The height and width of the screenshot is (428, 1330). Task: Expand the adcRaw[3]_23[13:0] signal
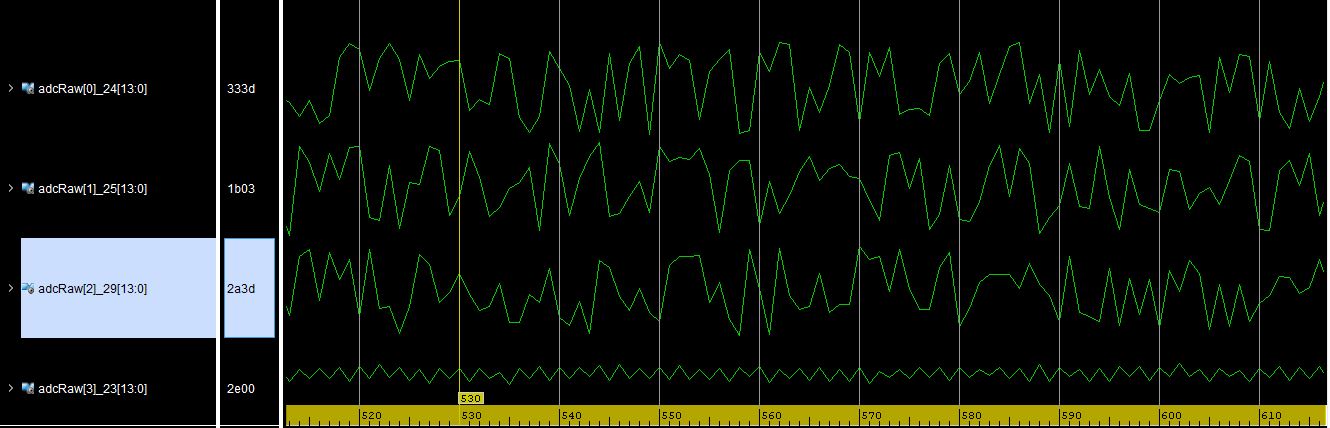pyautogui.click(x=10, y=388)
